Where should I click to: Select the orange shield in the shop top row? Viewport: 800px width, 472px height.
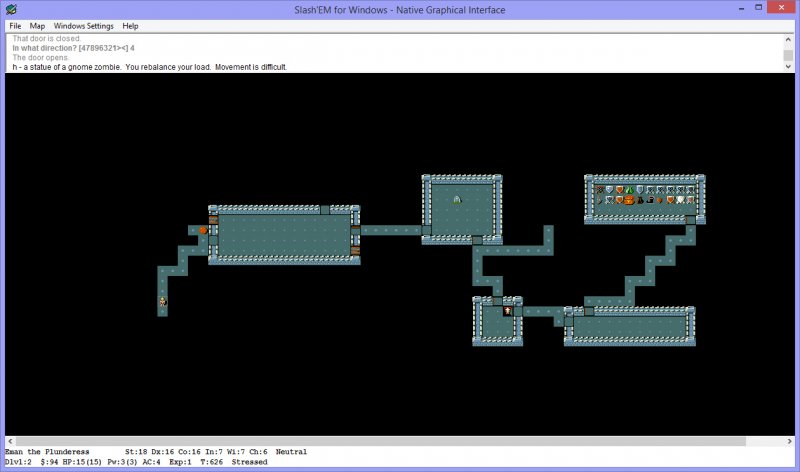619,189
